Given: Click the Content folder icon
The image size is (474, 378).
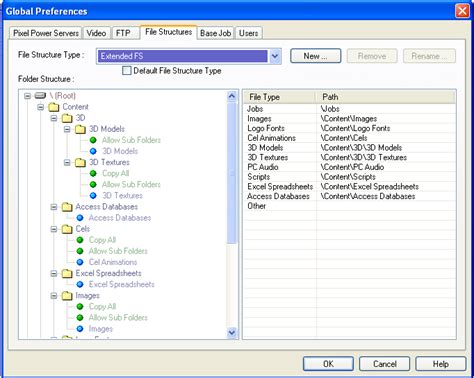Looking at the screenshot, I should [x=54, y=107].
